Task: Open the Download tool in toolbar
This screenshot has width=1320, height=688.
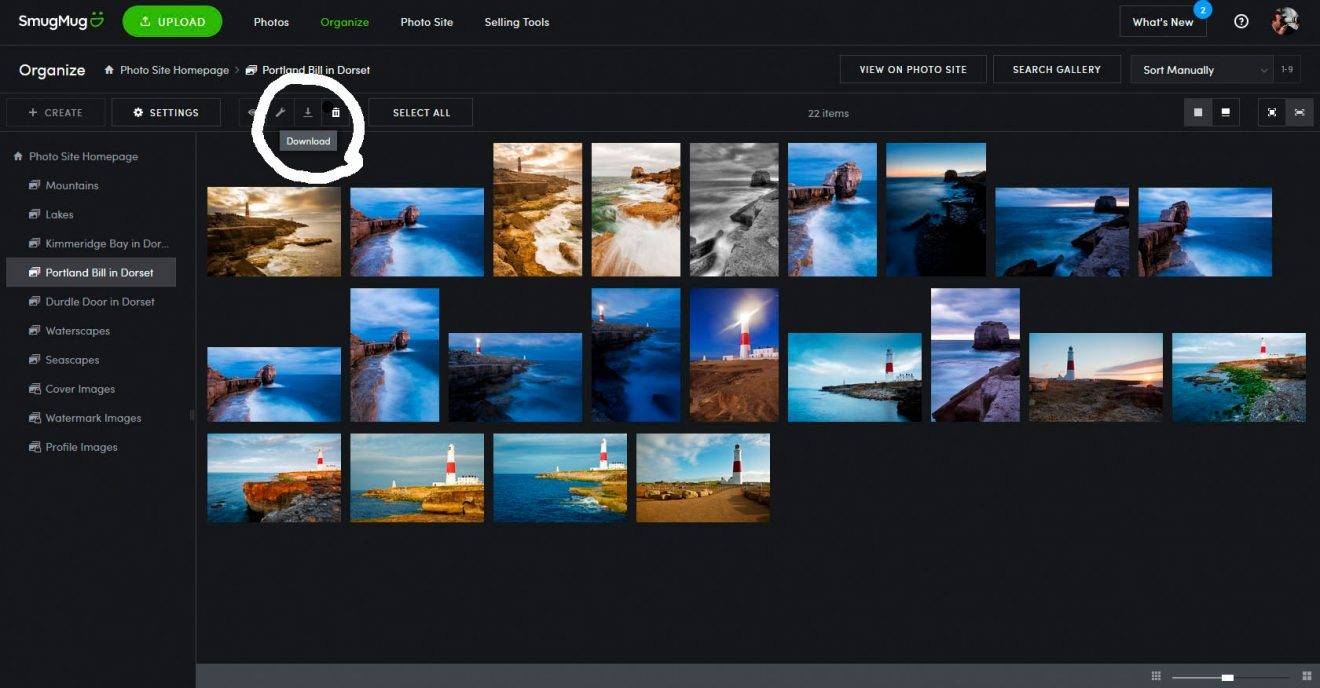Action: (x=308, y=112)
